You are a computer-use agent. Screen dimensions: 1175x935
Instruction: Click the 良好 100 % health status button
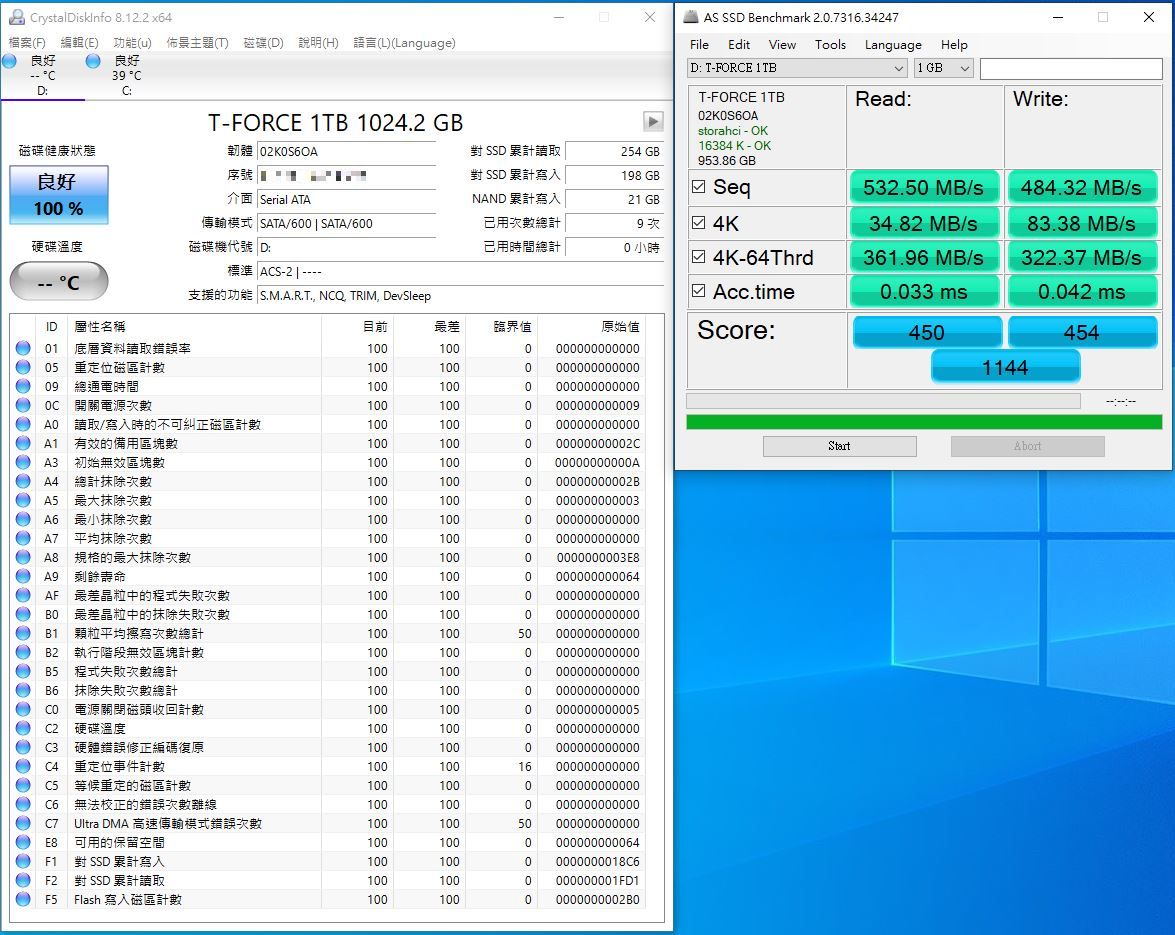pyautogui.click(x=58, y=195)
